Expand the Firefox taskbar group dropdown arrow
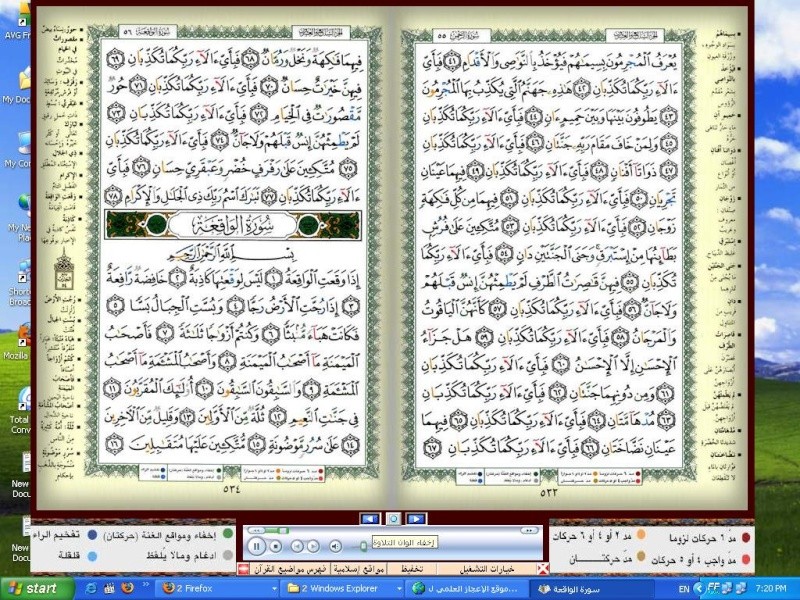Viewport: 800px width, 600px height. click(275, 589)
